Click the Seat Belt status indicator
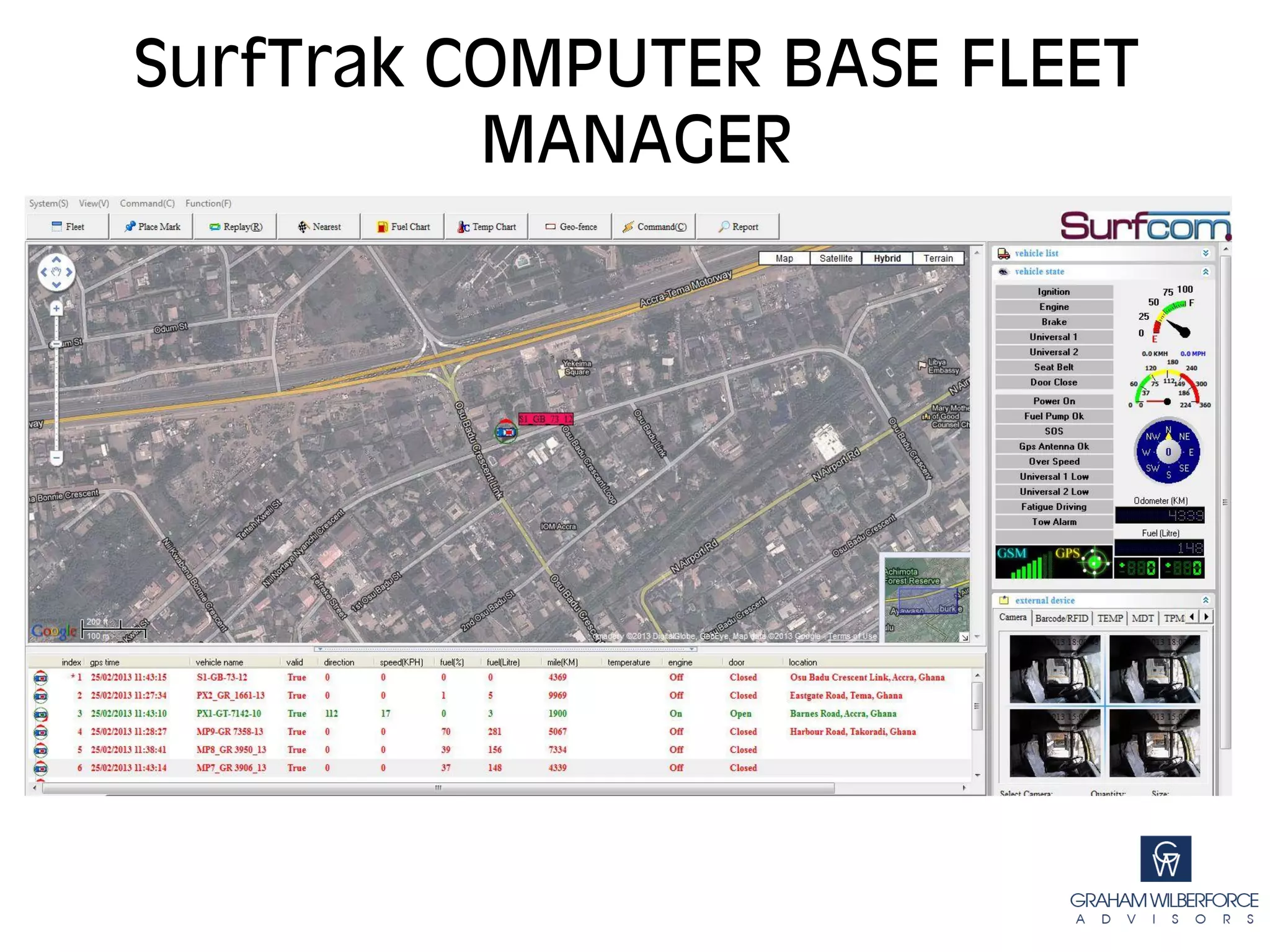1270x952 pixels. pos(1054,367)
